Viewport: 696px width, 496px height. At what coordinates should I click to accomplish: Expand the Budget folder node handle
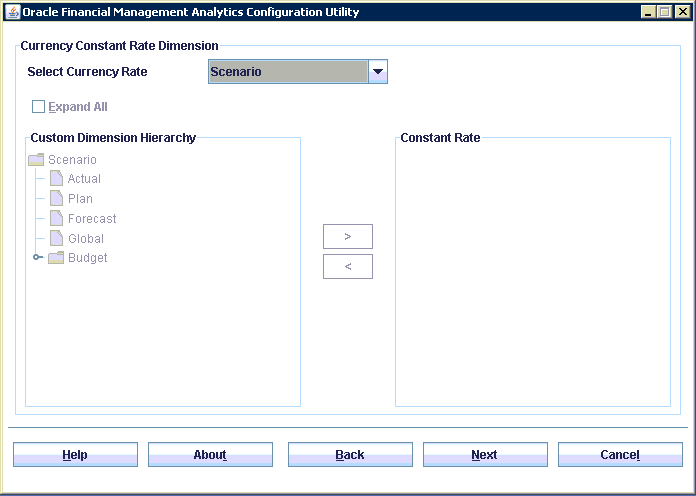point(38,257)
